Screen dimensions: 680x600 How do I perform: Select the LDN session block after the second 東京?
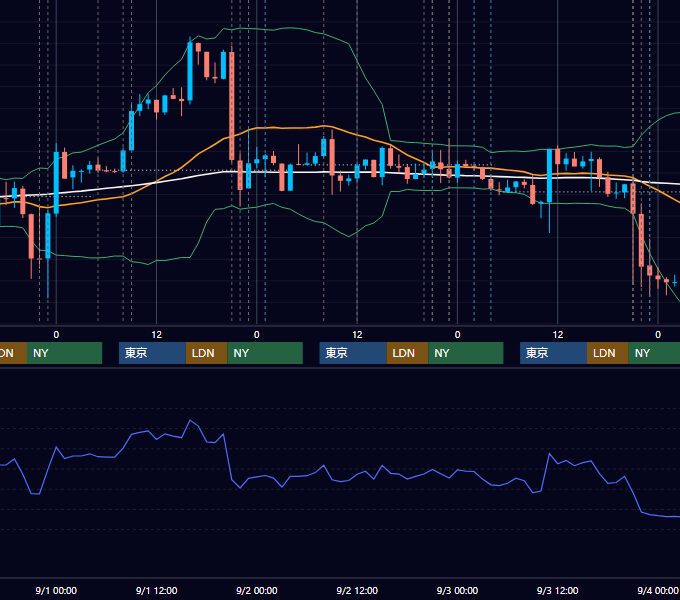click(407, 353)
